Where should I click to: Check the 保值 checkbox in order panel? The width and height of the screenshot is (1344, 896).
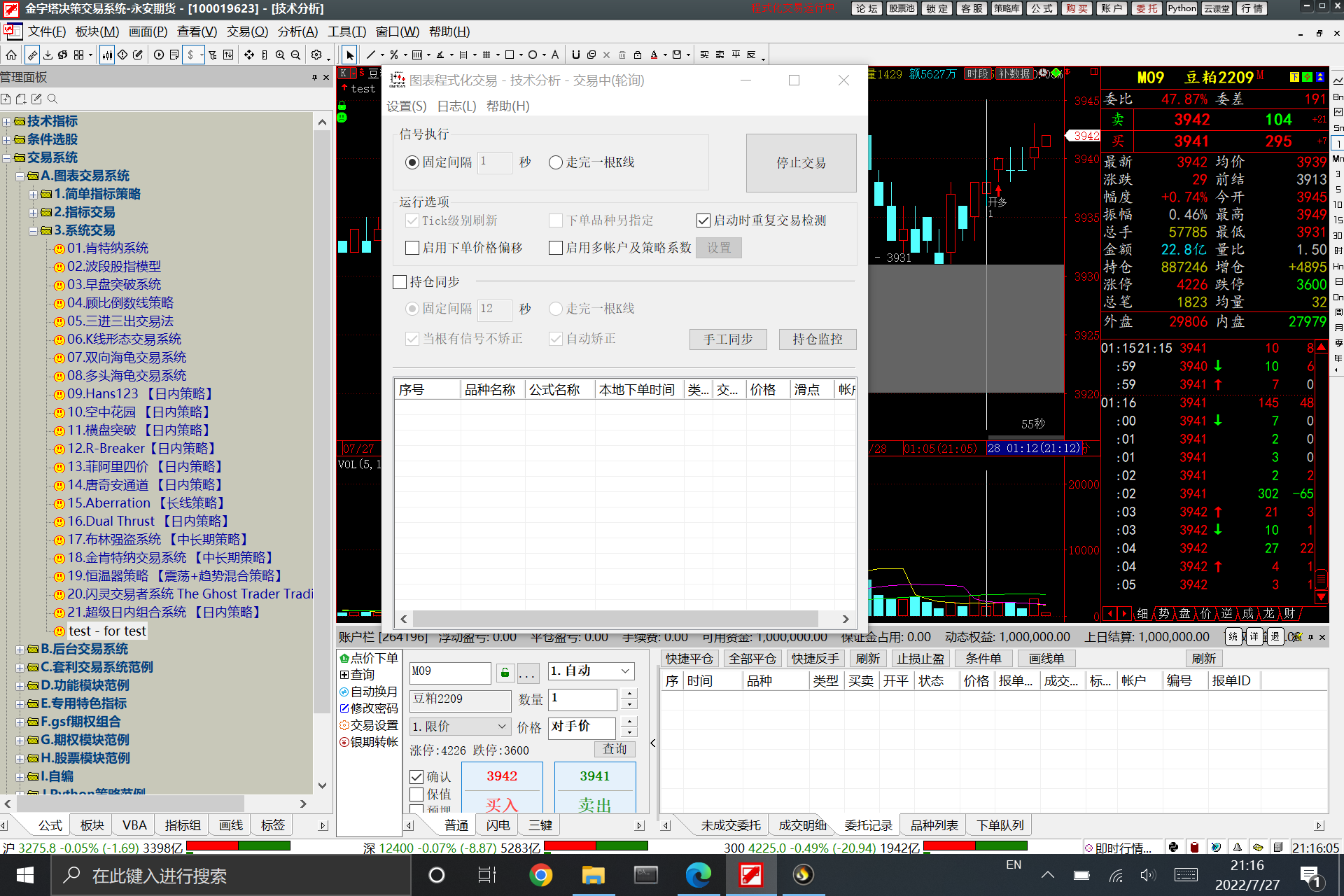pyautogui.click(x=416, y=794)
